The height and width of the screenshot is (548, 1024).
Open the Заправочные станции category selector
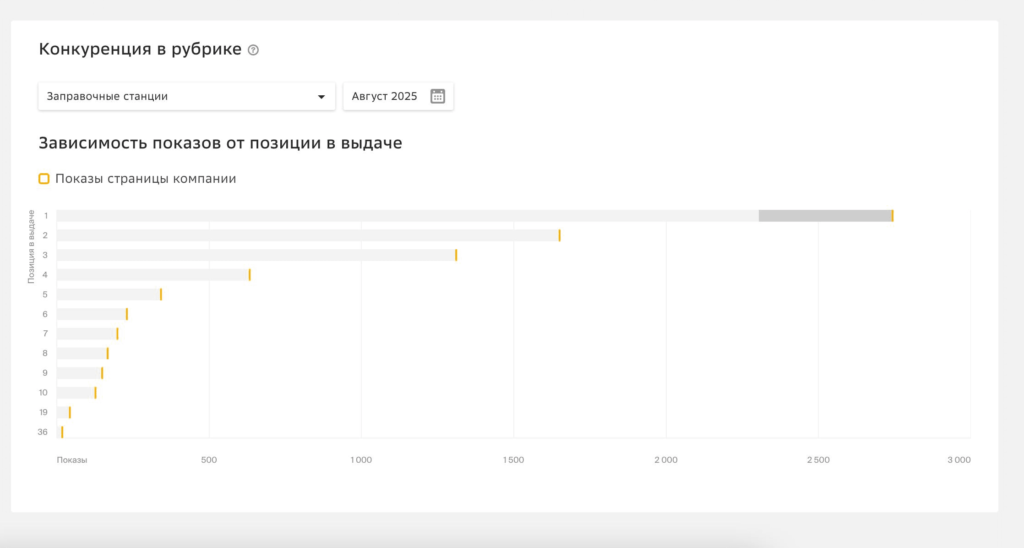[x=187, y=97]
